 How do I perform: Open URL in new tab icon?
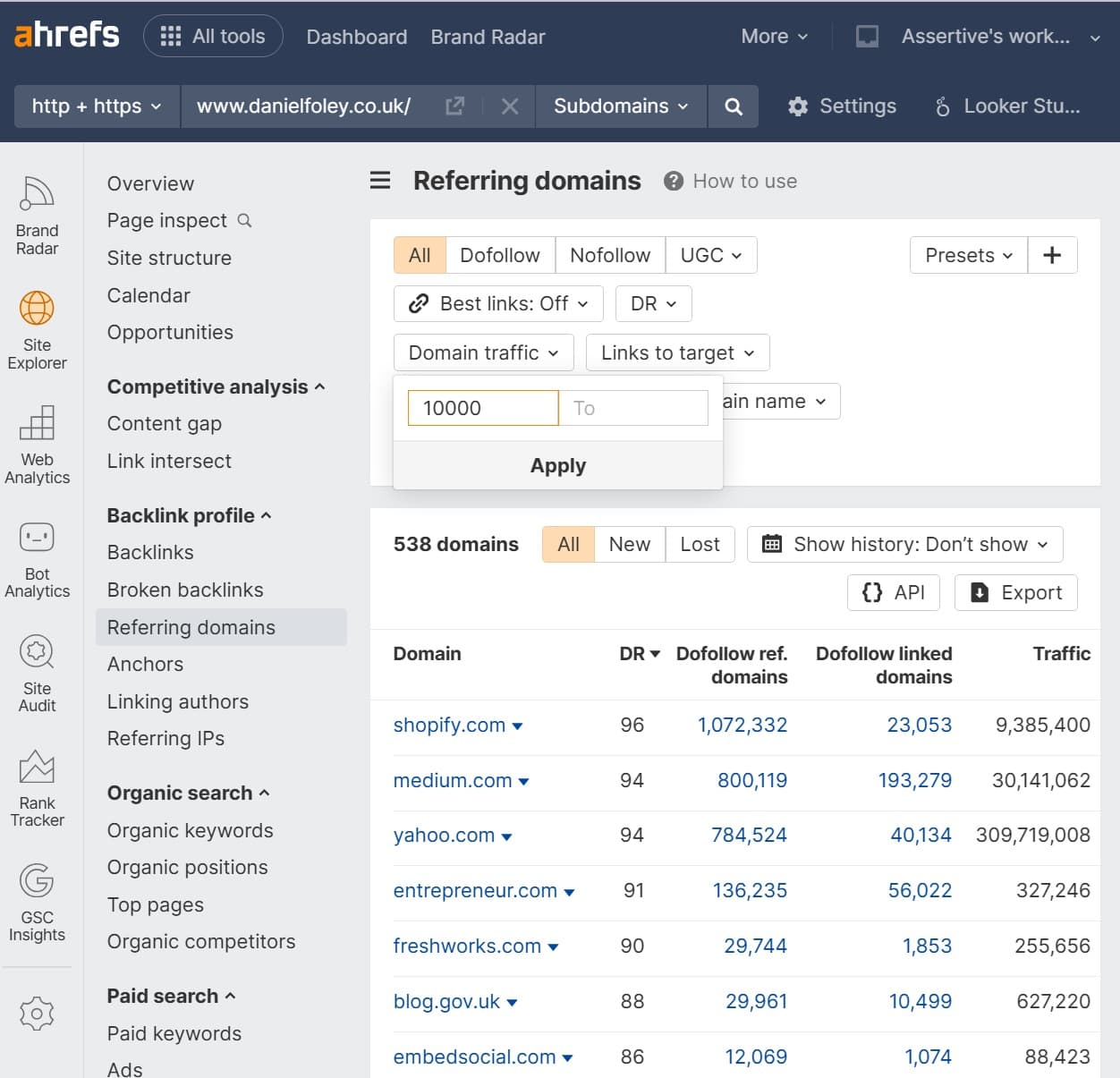click(454, 106)
